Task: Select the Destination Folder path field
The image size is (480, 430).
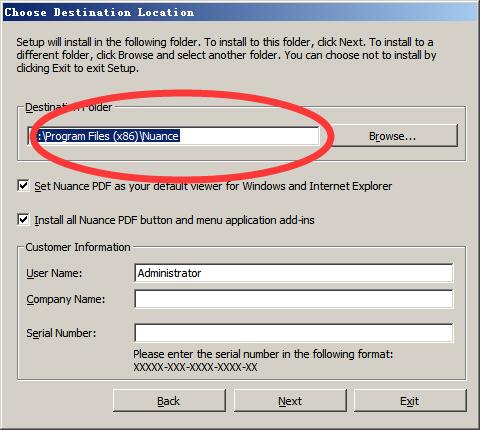Action: tap(173, 136)
